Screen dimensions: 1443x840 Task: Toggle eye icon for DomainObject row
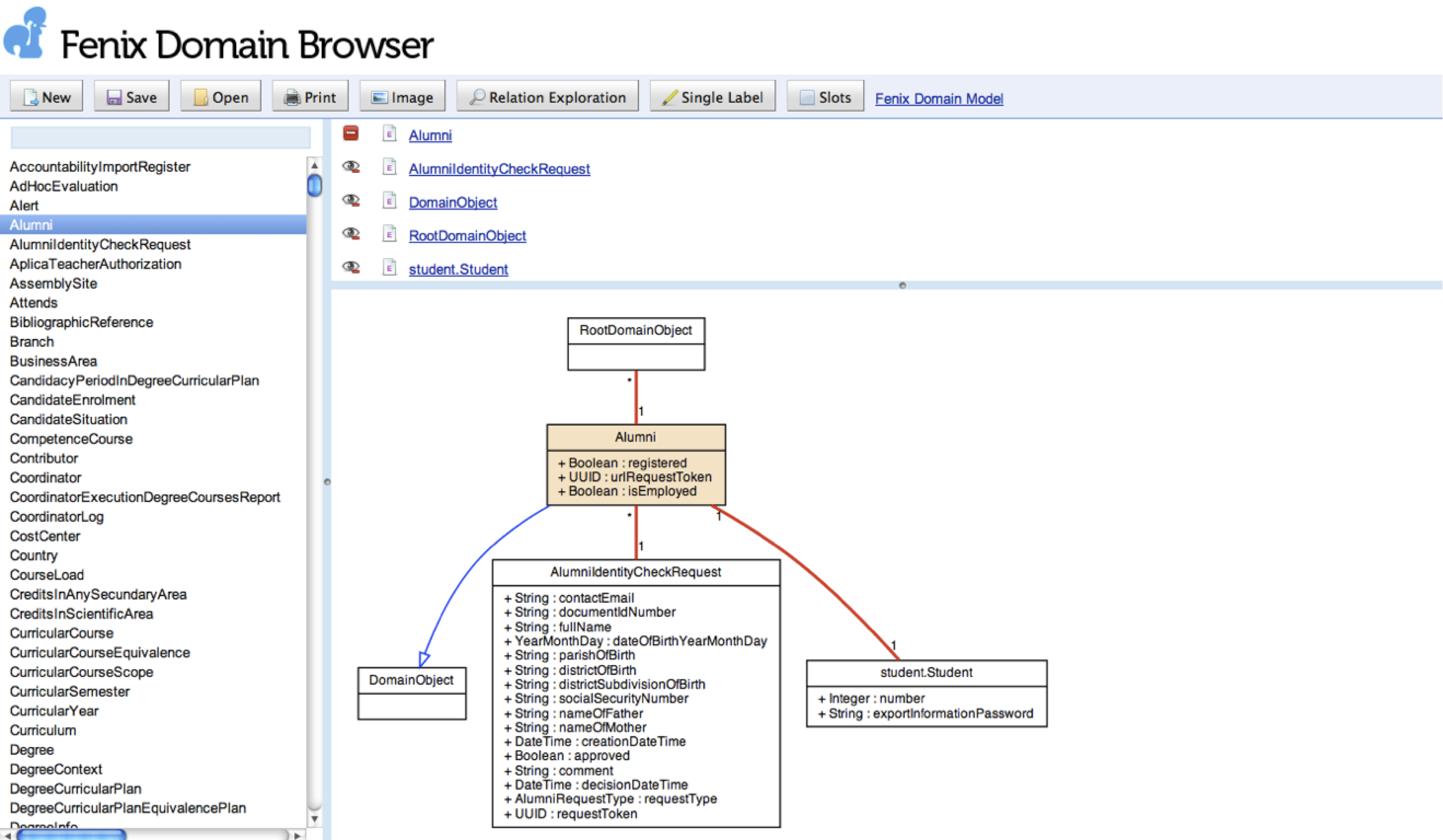click(350, 200)
